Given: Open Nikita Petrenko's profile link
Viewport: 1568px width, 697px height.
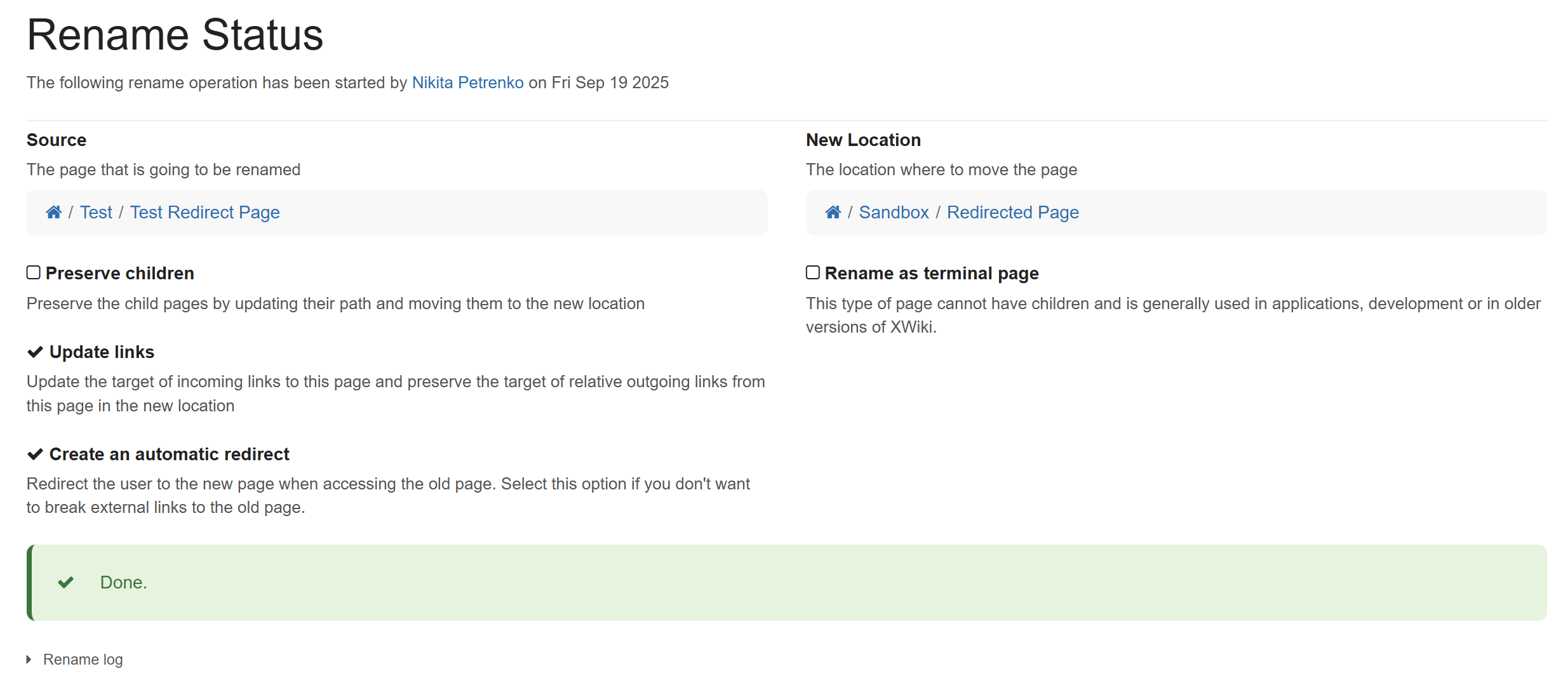Looking at the screenshot, I should click(467, 83).
